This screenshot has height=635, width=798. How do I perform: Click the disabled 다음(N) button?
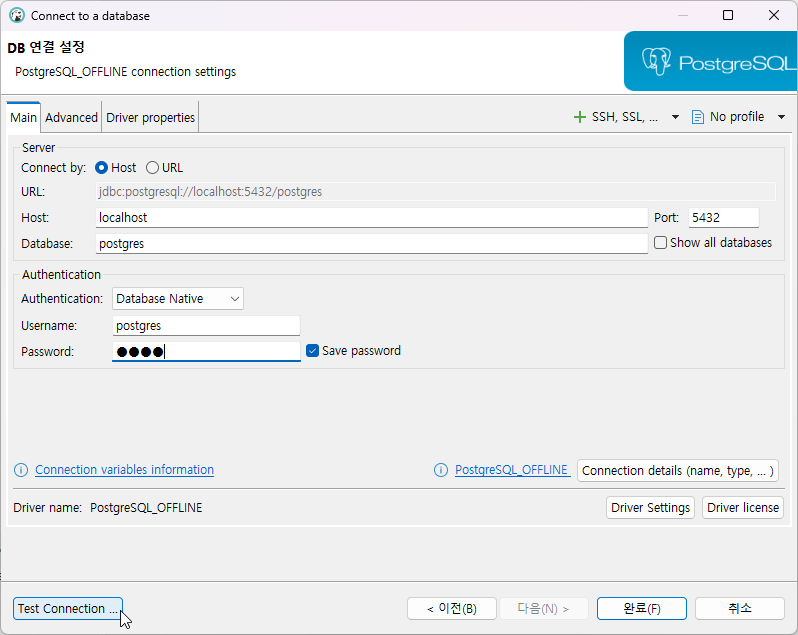pos(544,609)
